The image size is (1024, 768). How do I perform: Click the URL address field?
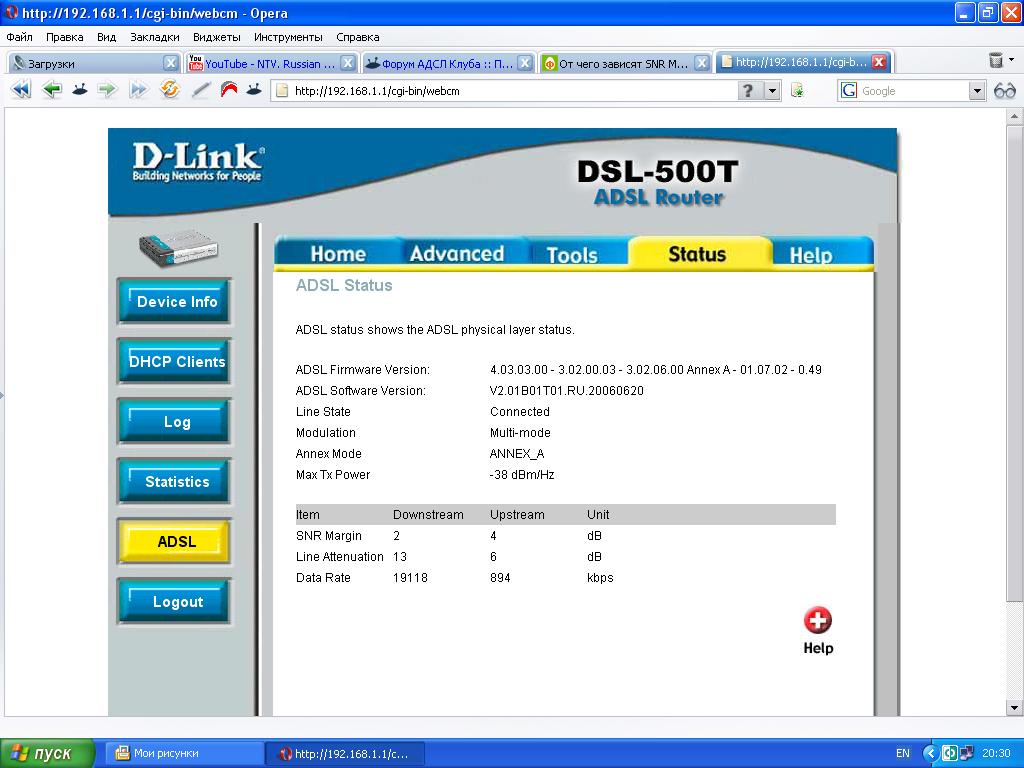(x=510, y=91)
